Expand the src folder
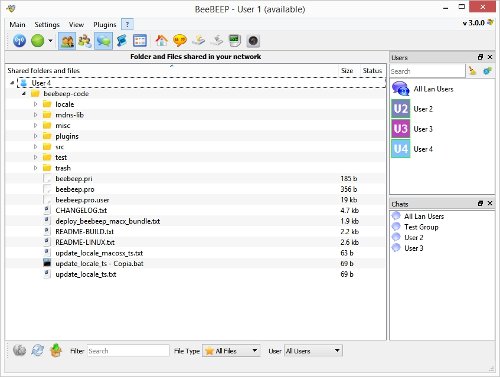Image resolution: width=500 pixels, height=377 pixels. pos(36,147)
